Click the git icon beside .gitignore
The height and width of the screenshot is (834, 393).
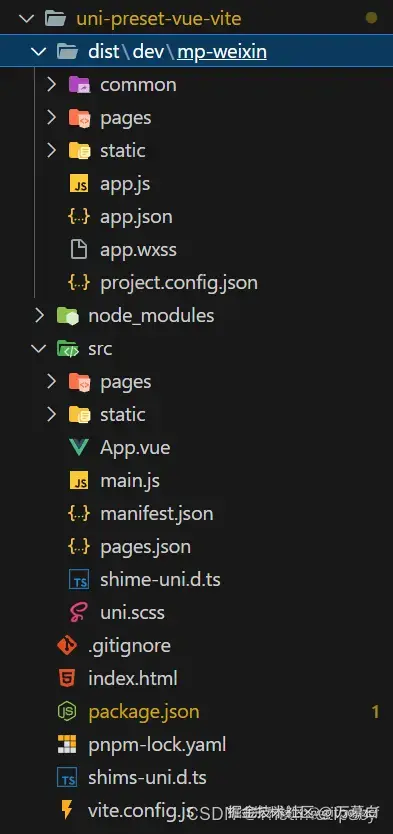click(67, 645)
